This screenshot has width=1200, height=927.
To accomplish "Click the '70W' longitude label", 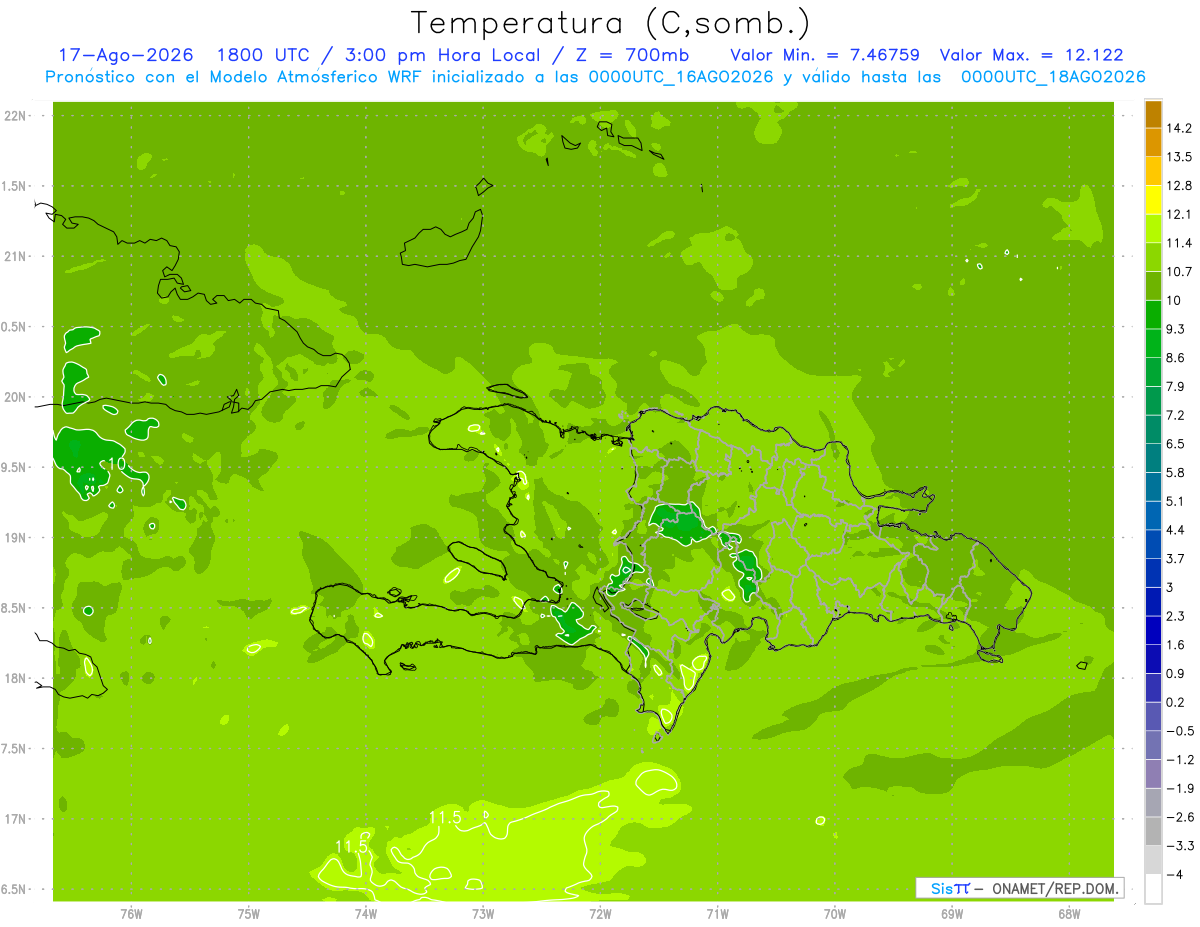I will tap(834, 913).
